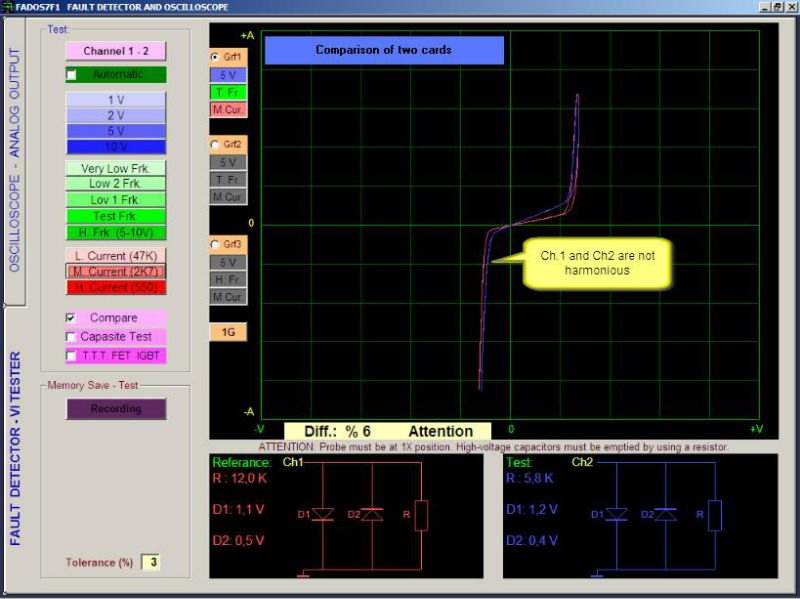The image size is (800, 599).
Task: Enable the Automatic checkbox
Action: coord(72,75)
